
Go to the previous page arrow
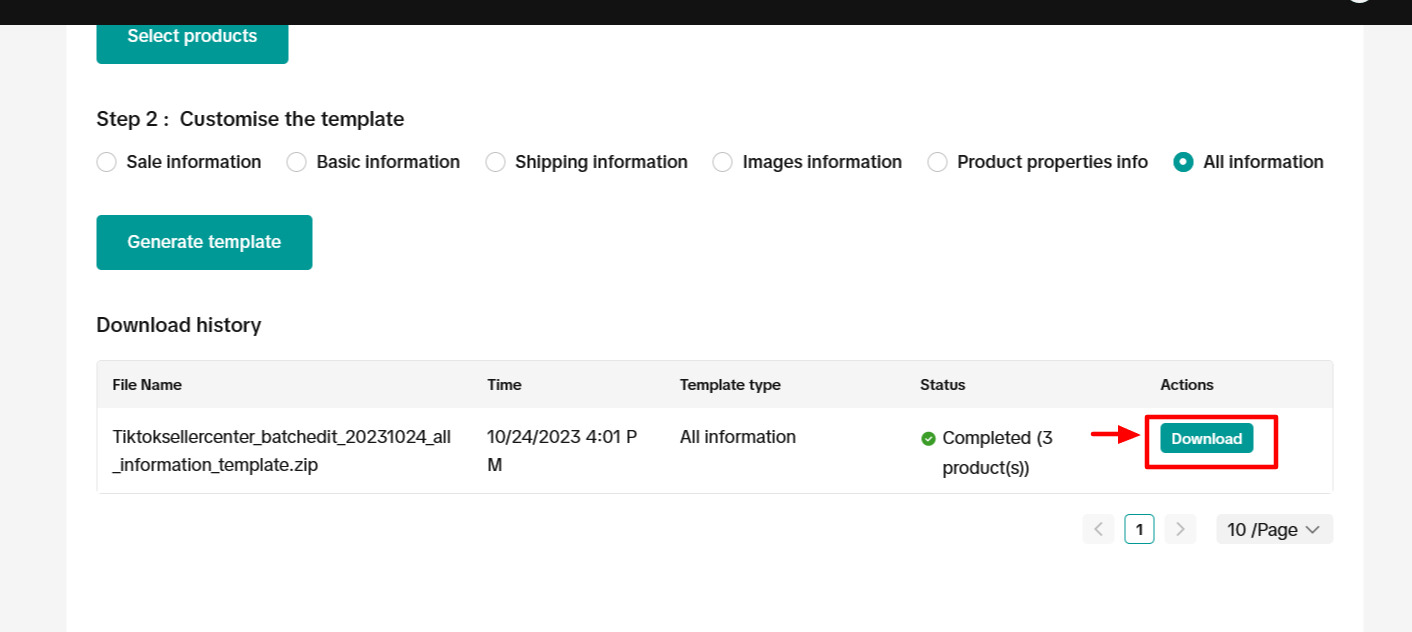click(1098, 529)
